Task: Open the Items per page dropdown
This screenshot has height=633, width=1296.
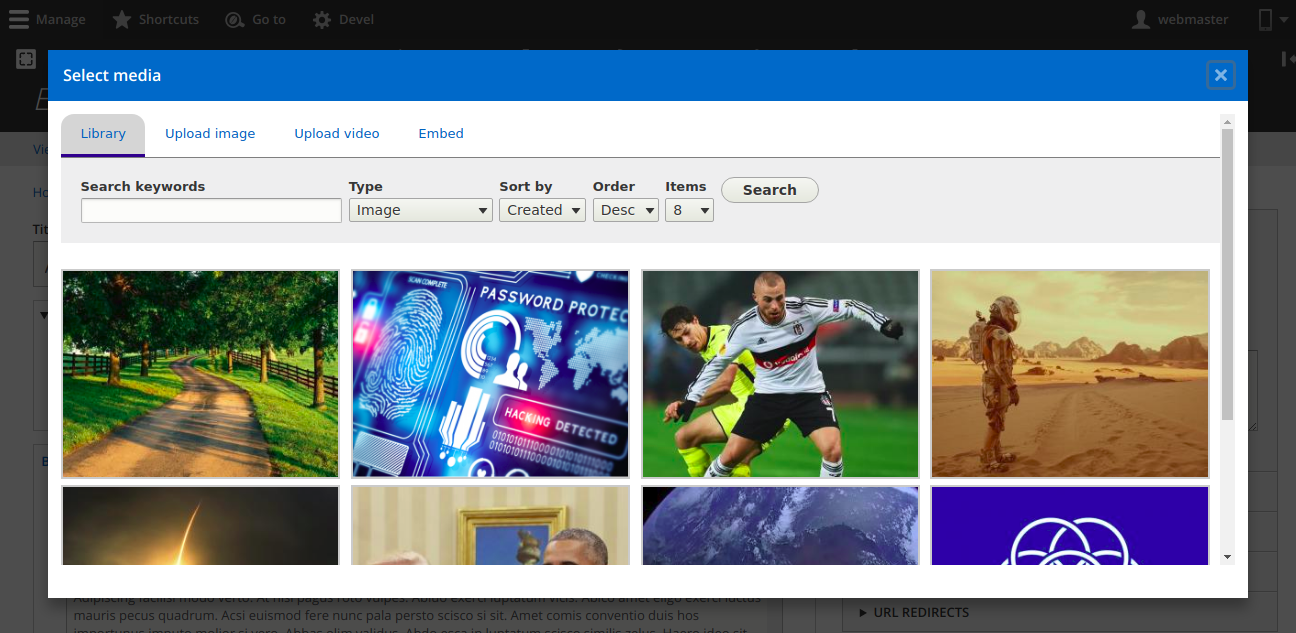Action: point(689,210)
